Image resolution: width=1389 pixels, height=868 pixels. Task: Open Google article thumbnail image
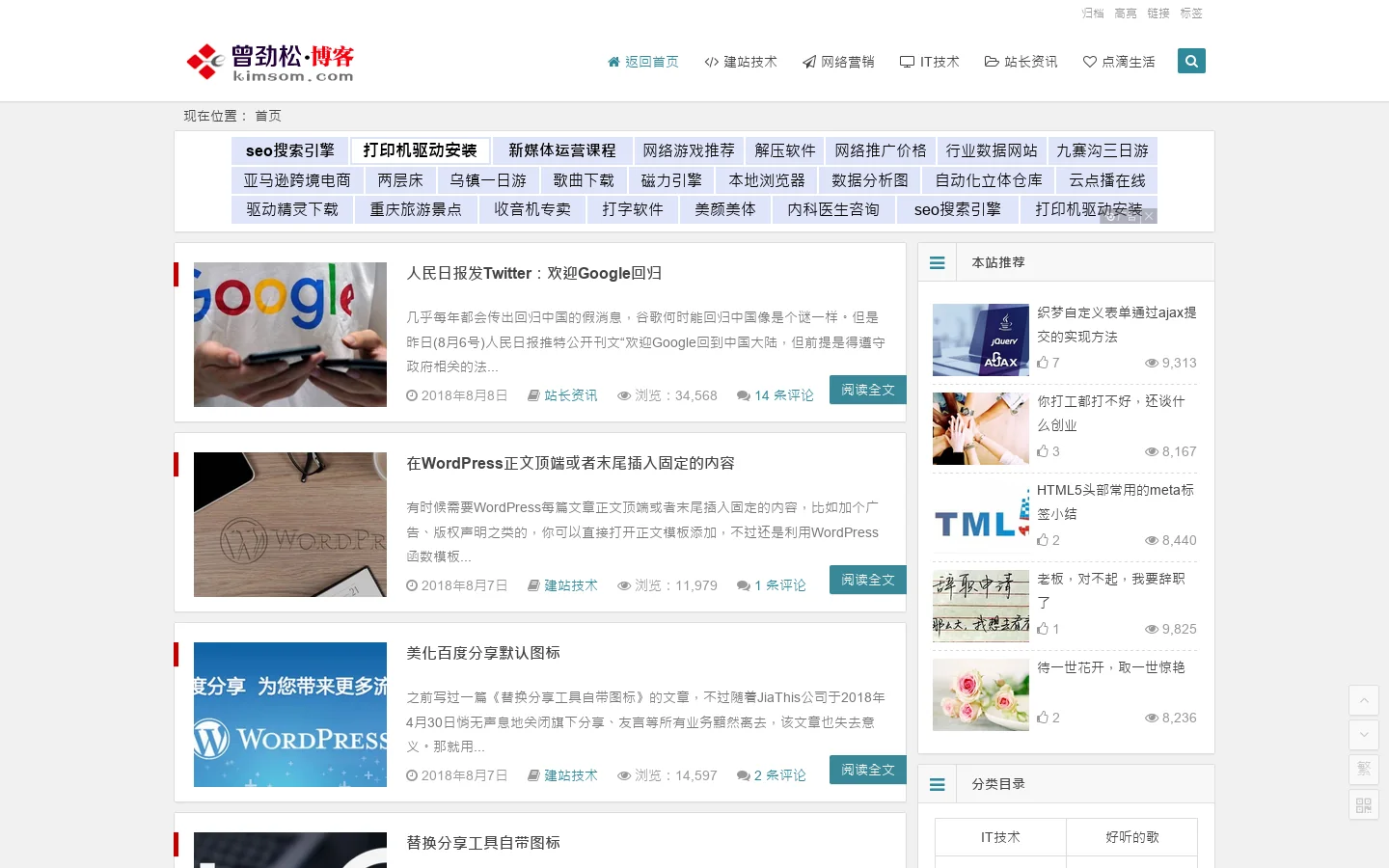click(290, 335)
